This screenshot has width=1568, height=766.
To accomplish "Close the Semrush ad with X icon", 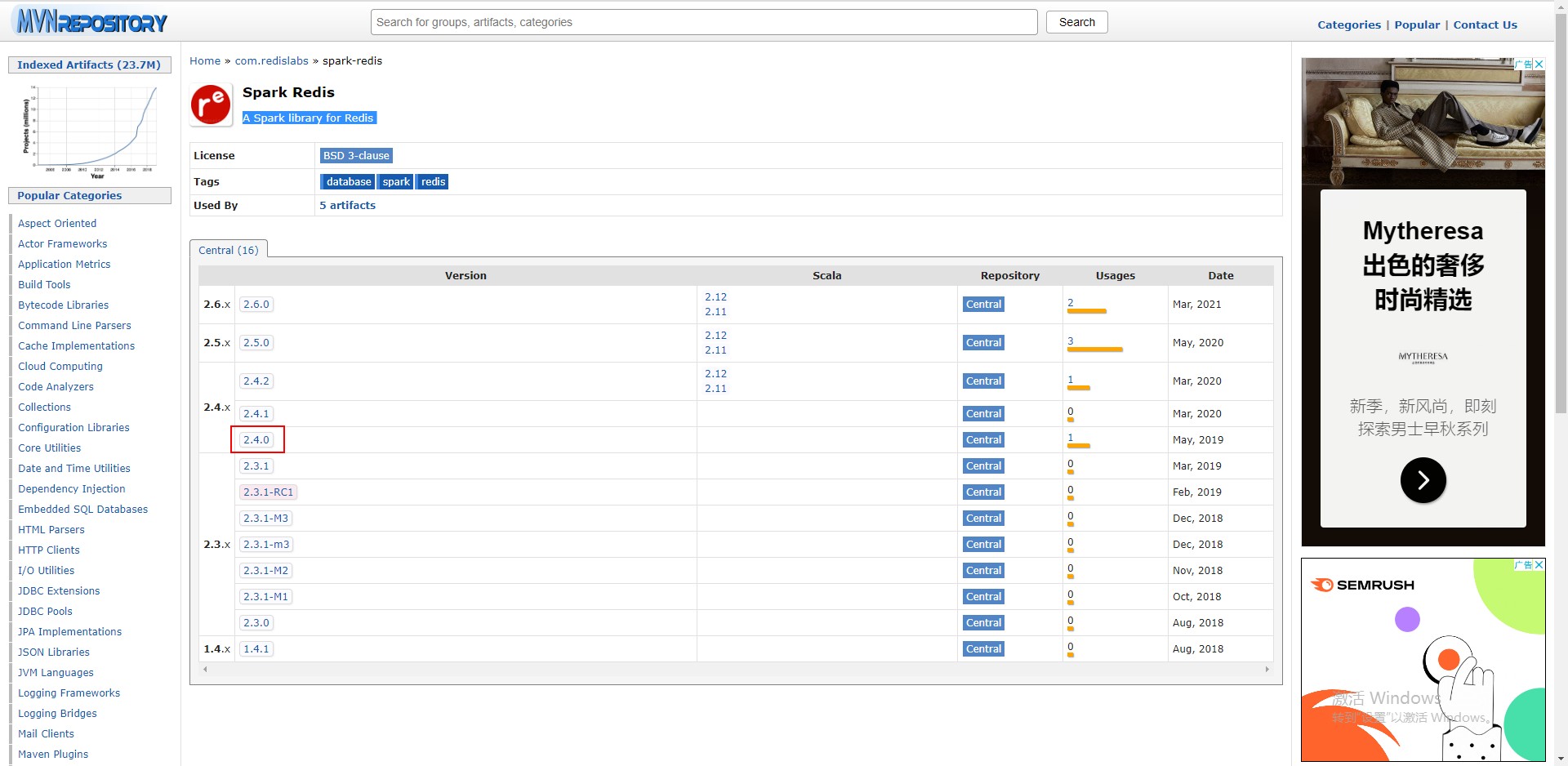I will pyautogui.click(x=1539, y=564).
